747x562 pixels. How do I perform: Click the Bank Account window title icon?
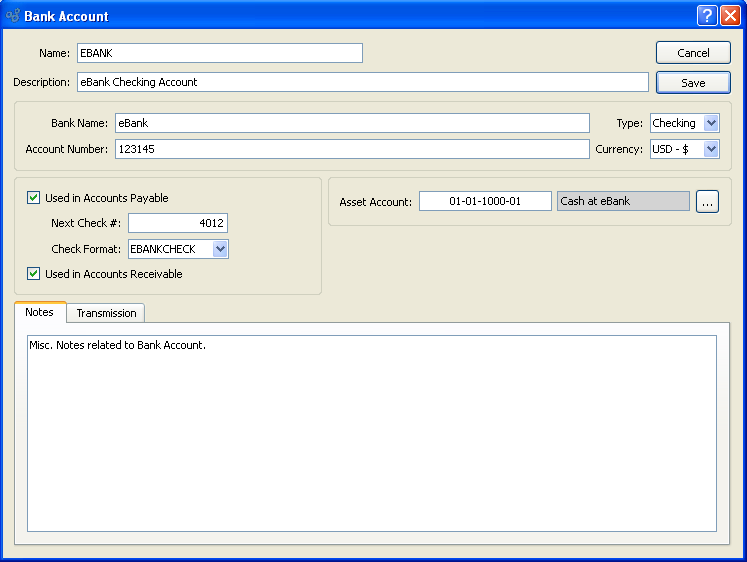point(13,16)
